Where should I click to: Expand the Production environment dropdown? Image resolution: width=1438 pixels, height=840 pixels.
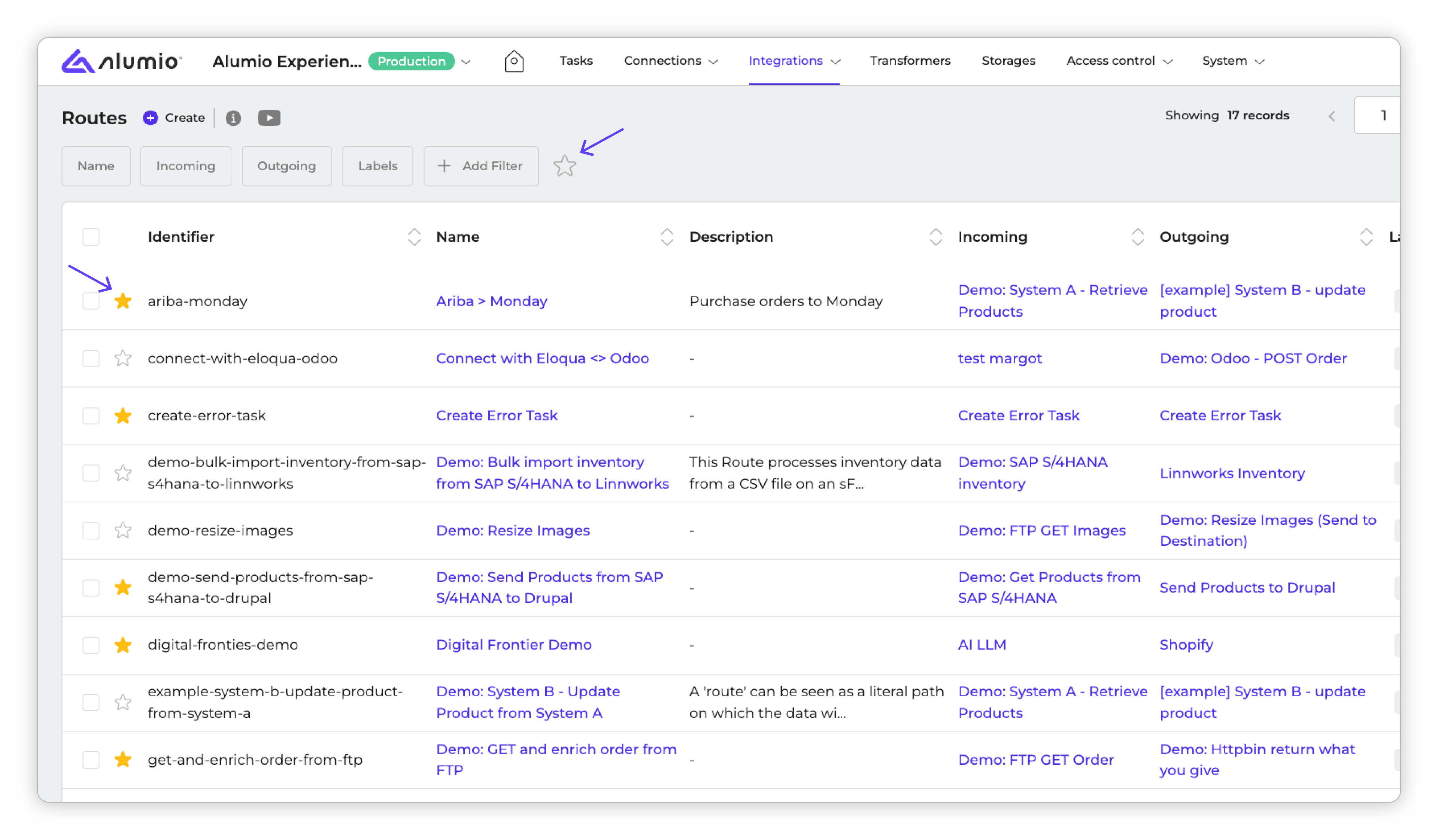pos(466,62)
